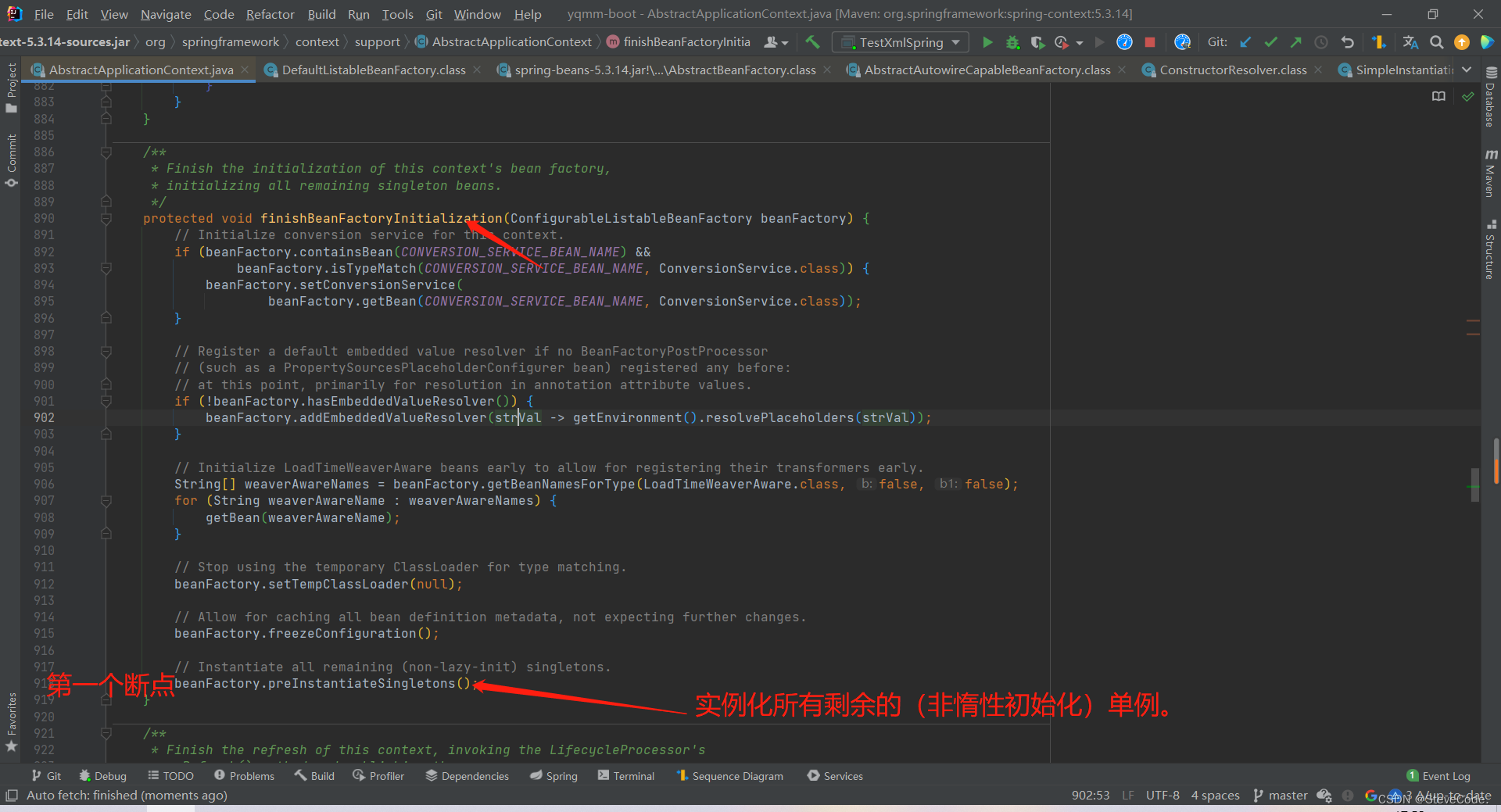Collapse the finishBeanFactoryInitialization method fold at line 890

click(106, 219)
